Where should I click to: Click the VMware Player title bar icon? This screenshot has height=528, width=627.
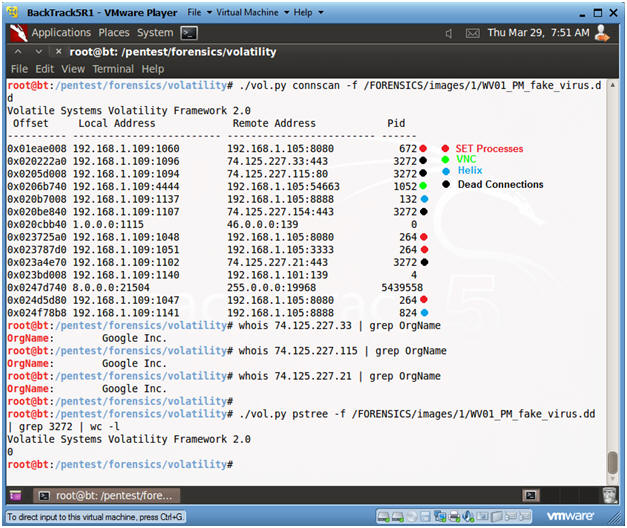point(13,12)
